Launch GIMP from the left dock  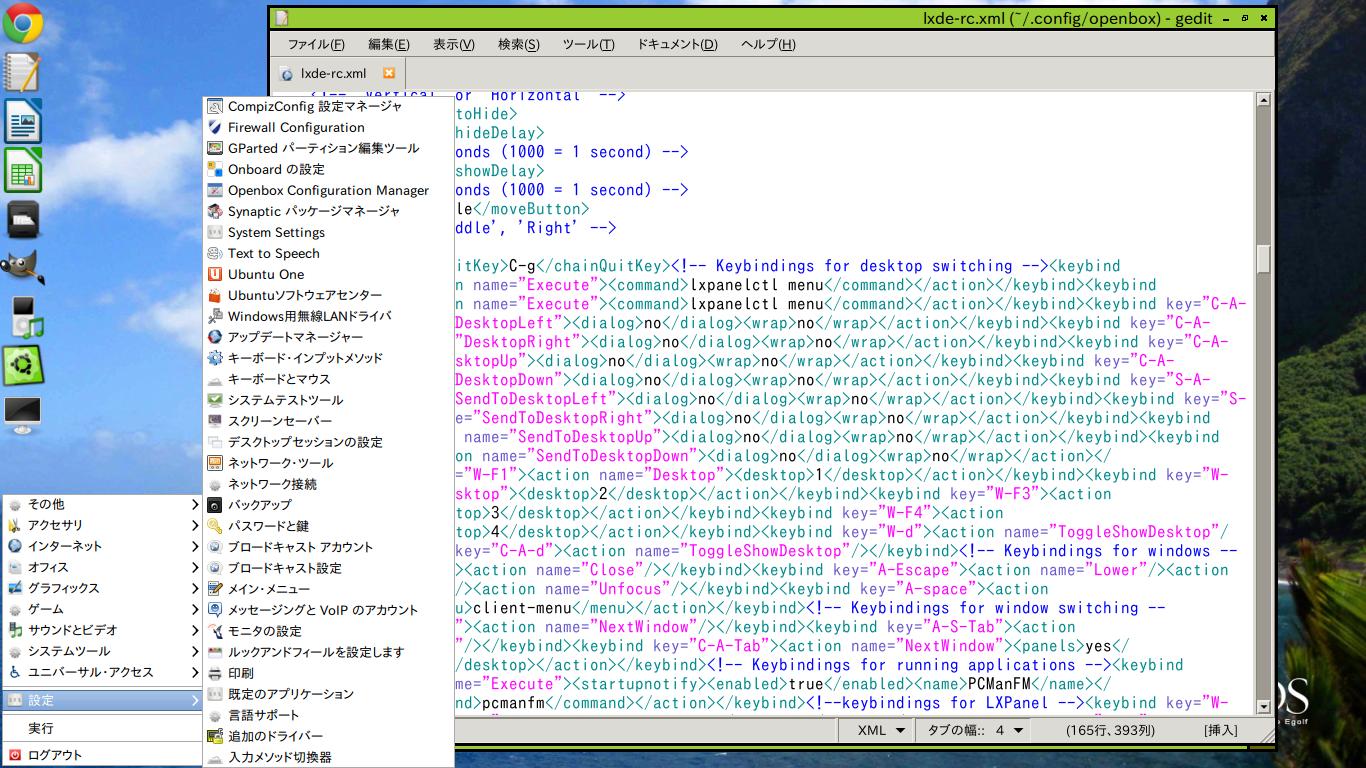tap(22, 266)
